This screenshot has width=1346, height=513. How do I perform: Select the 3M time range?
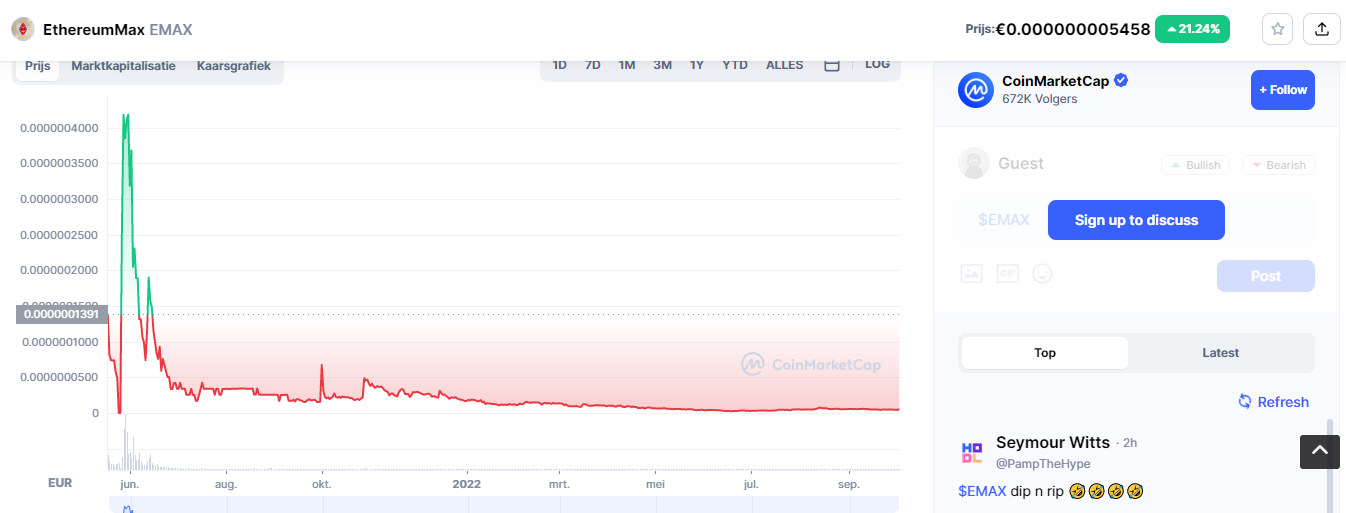(662, 65)
